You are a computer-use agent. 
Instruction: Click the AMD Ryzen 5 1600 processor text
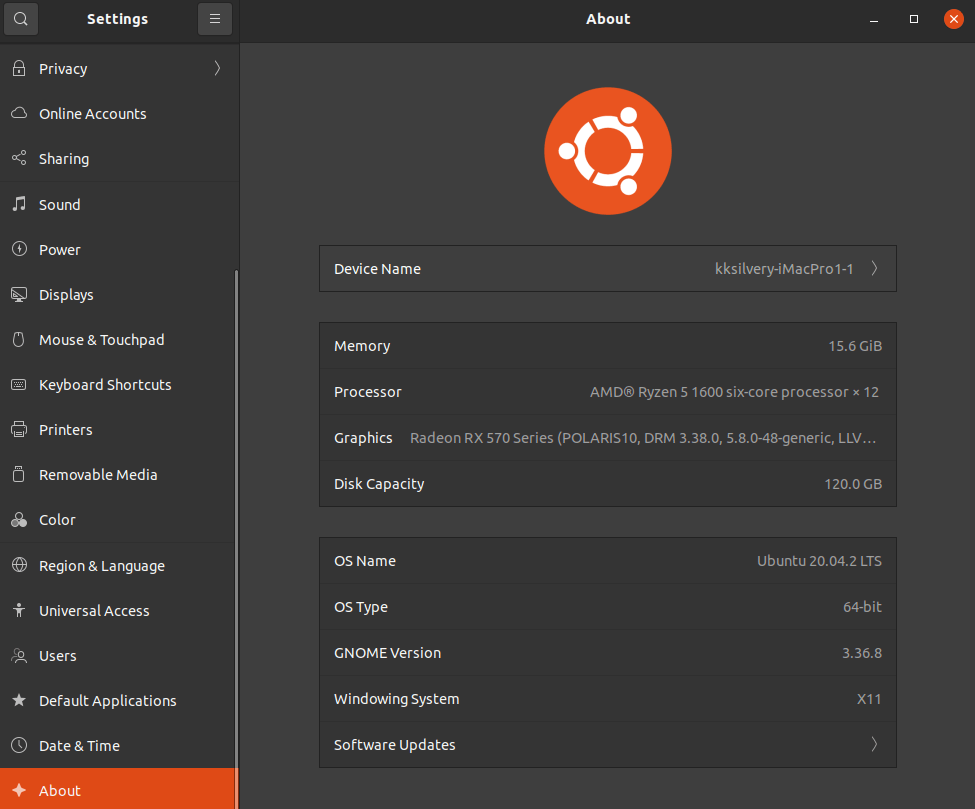(x=734, y=392)
